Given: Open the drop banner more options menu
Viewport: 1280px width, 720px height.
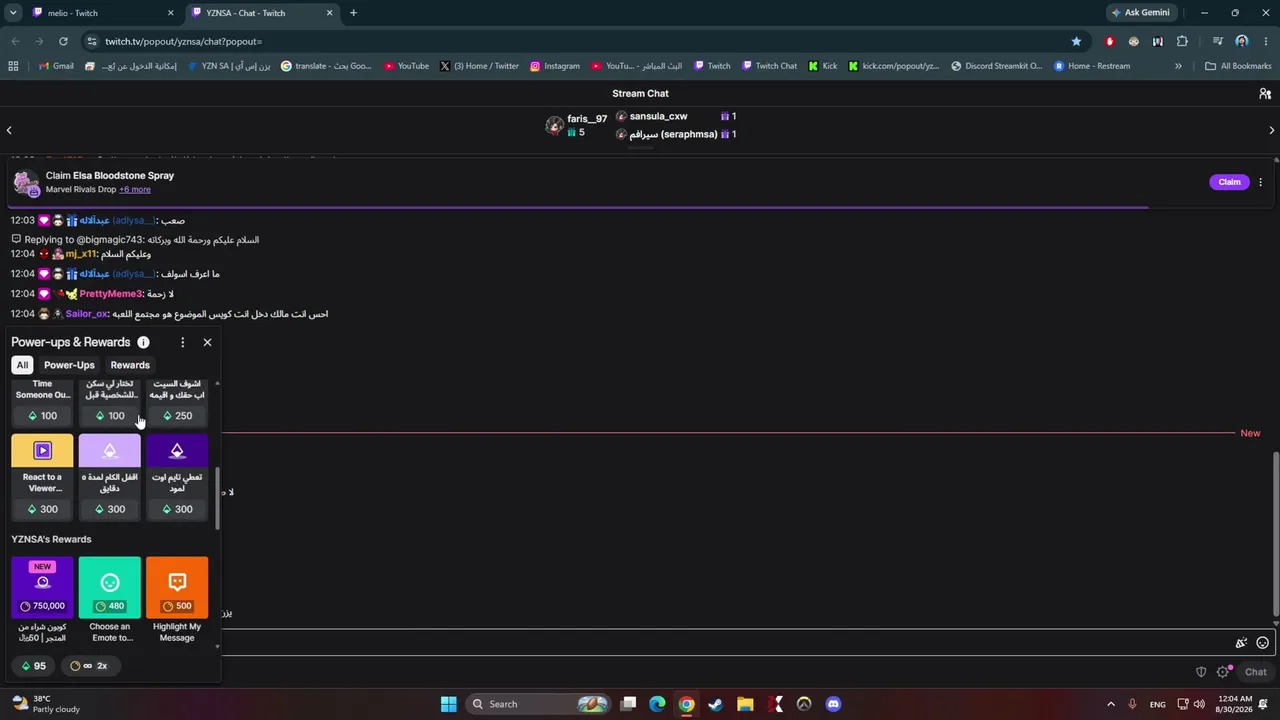Looking at the screenshot, I should coord(1260,182).
